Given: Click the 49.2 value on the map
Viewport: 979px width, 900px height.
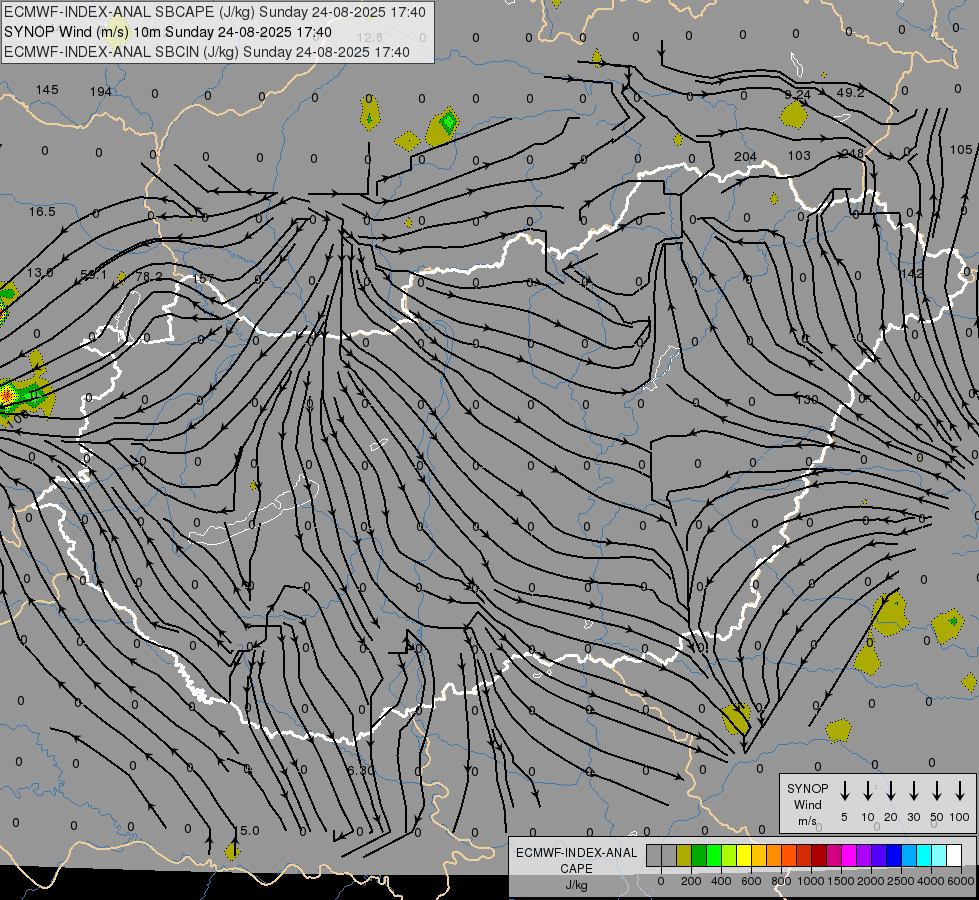Looking at the screenshot, I should (x=850, y=92).
